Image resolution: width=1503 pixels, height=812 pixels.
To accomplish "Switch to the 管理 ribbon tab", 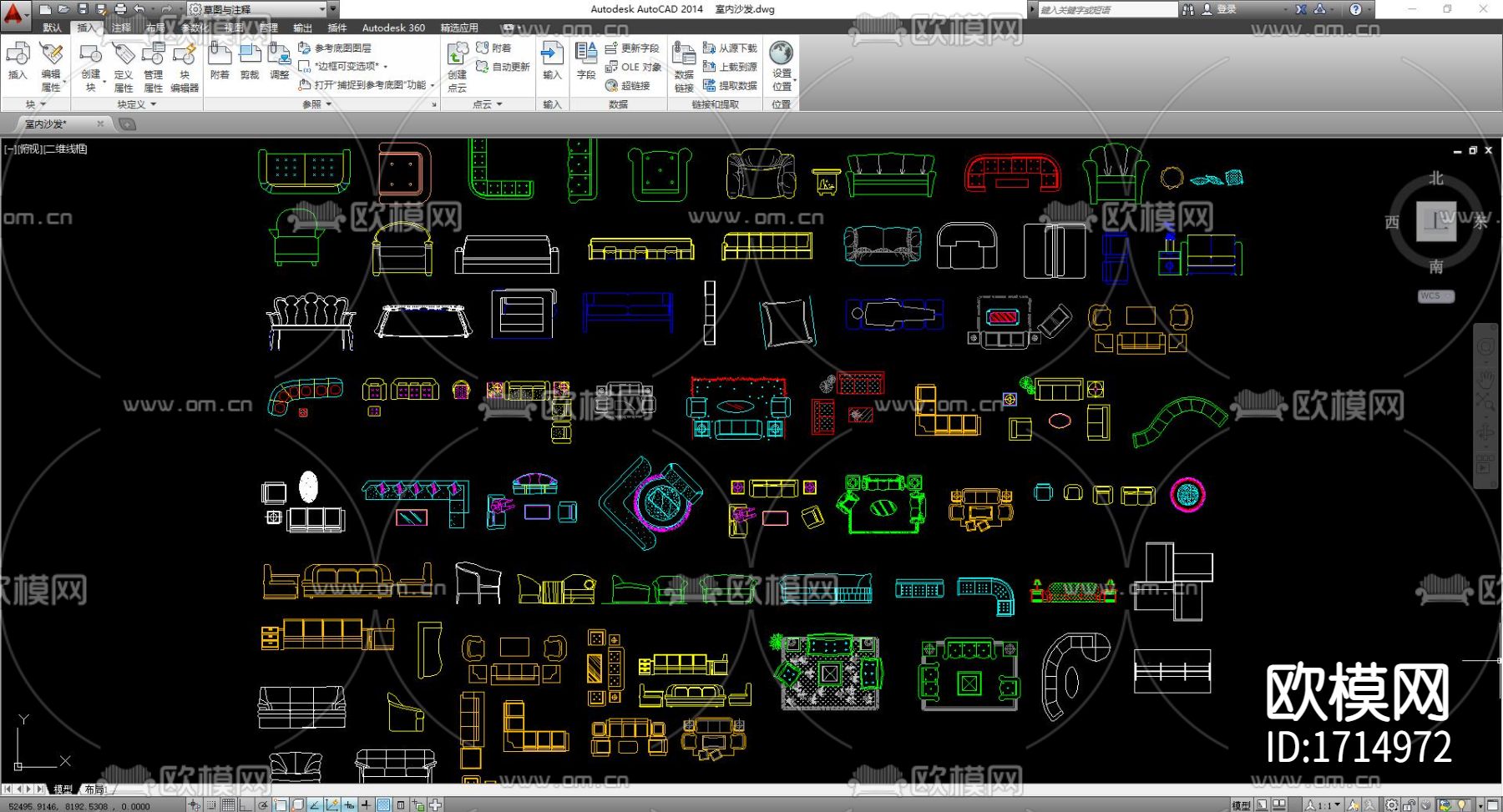I will [268, 28].
